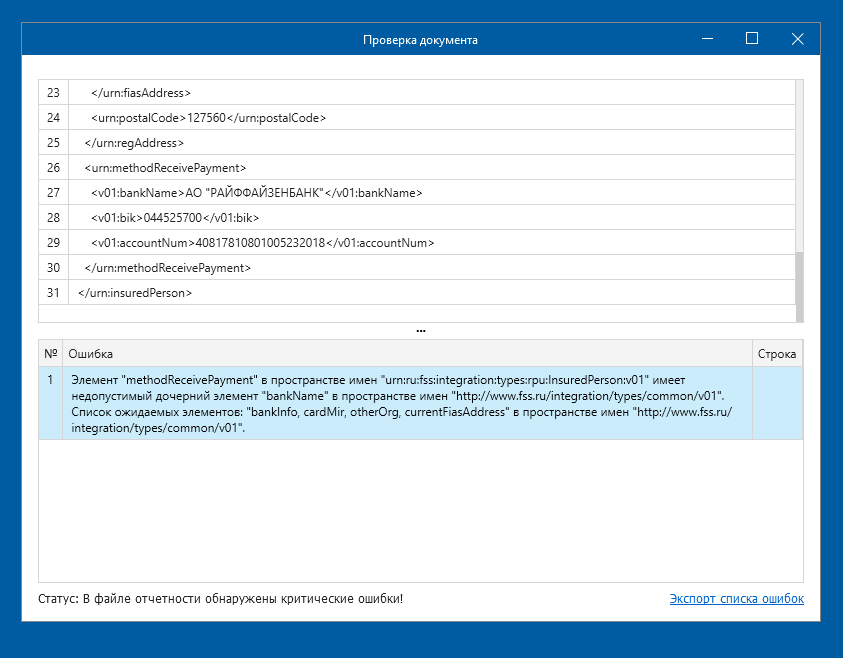Select line 27 with bankName РАЙФФАЙЗЕНБАНК
The image size is (843, 658).
pyautogui.click(x=417, y=192)
